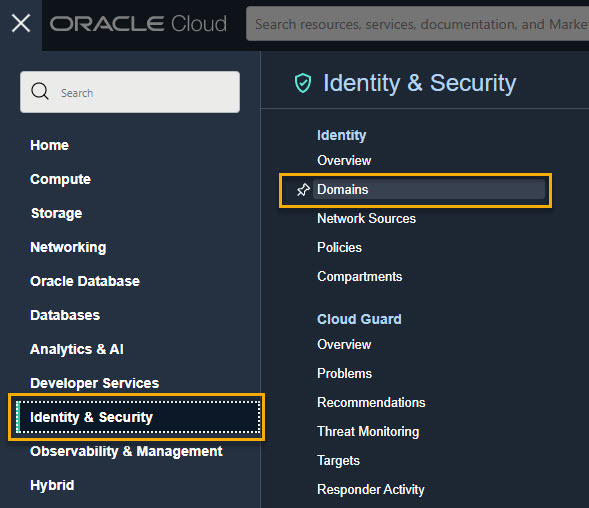Click the shield icon beside Identity & Security
The image size is (589, 508).
tap(303, 83)
